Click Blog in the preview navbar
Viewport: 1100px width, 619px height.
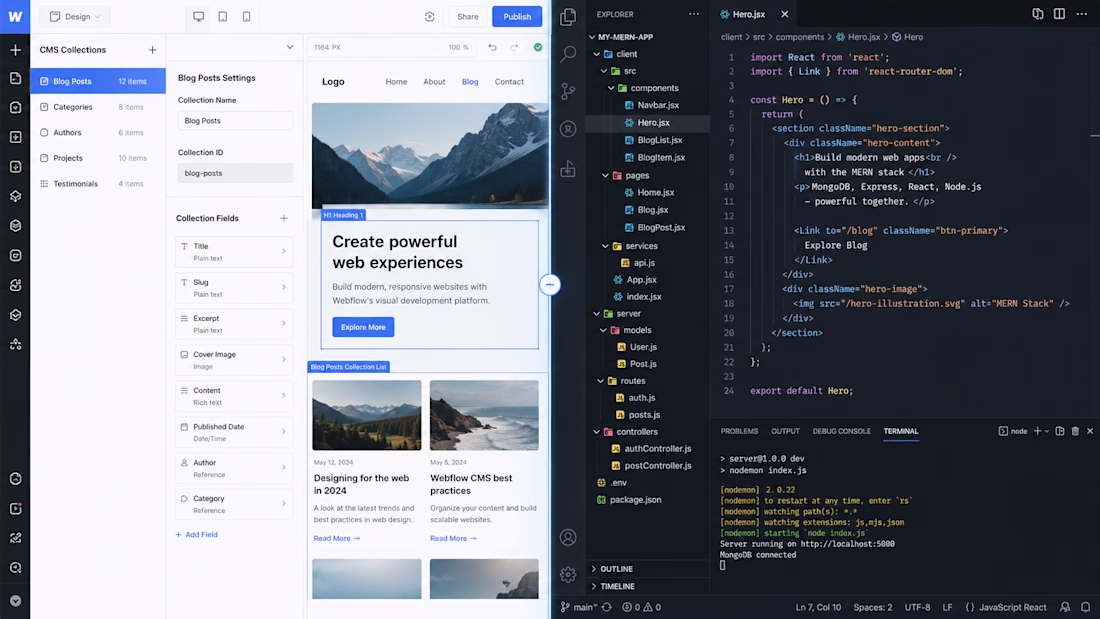[x=470, y=81]
